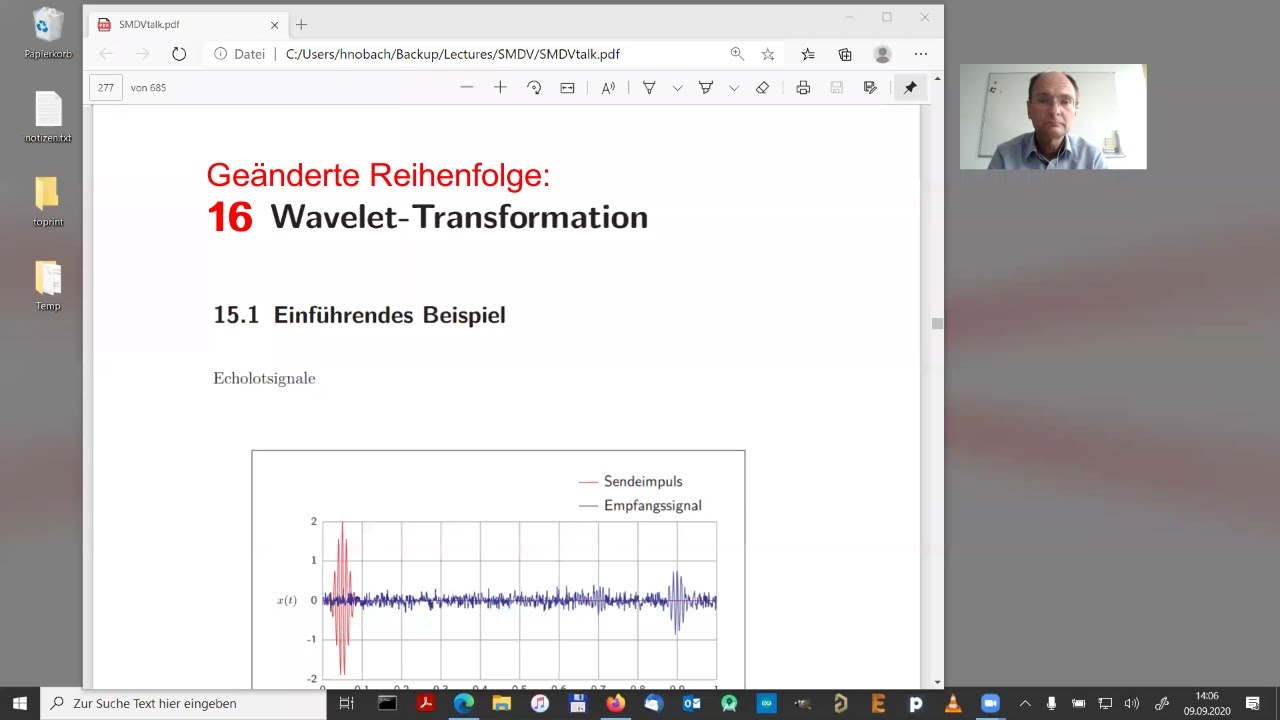Open VLC media player from taskbar
Viewport: 1280px width, 720px height.
tap(953, 703)
